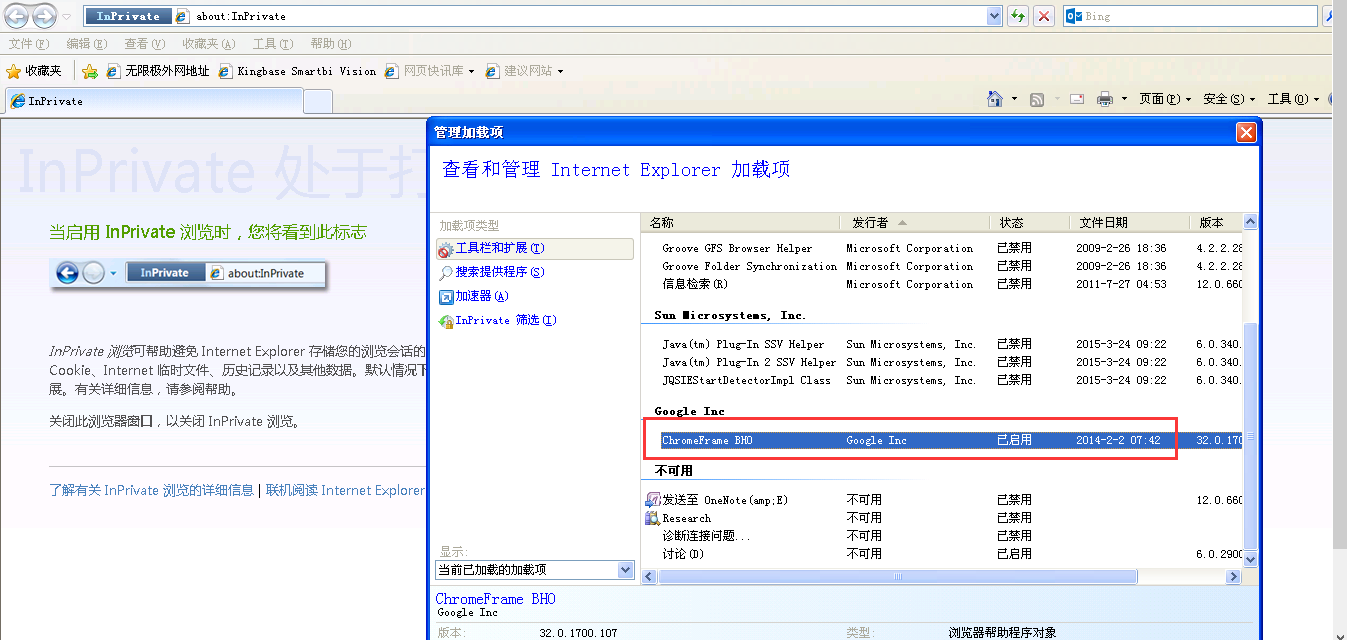Close the 管理加载项 dialog
The height and width of the screenshot is (640, 1347).
(1246, 132)
